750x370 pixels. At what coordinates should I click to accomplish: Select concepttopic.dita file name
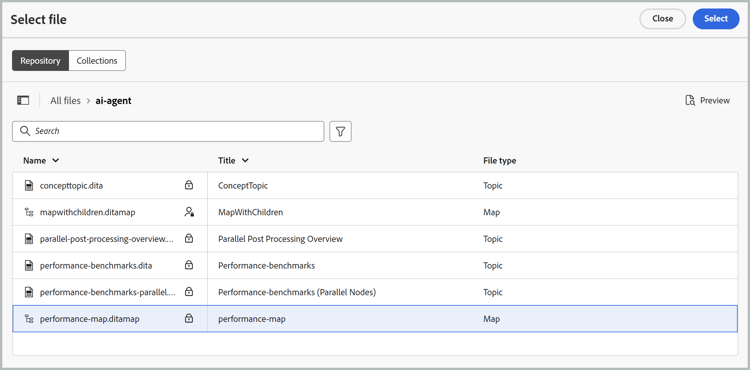(71, 186)
